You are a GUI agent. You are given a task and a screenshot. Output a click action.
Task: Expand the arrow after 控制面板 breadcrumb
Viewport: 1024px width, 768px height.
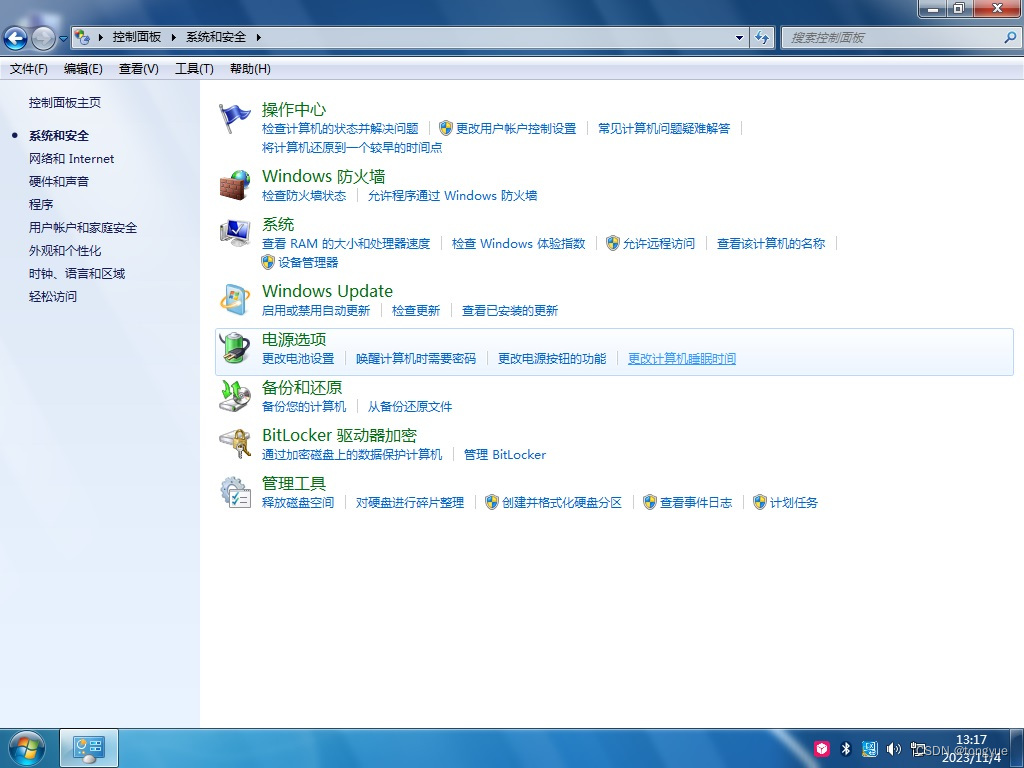tap(174, 37)
